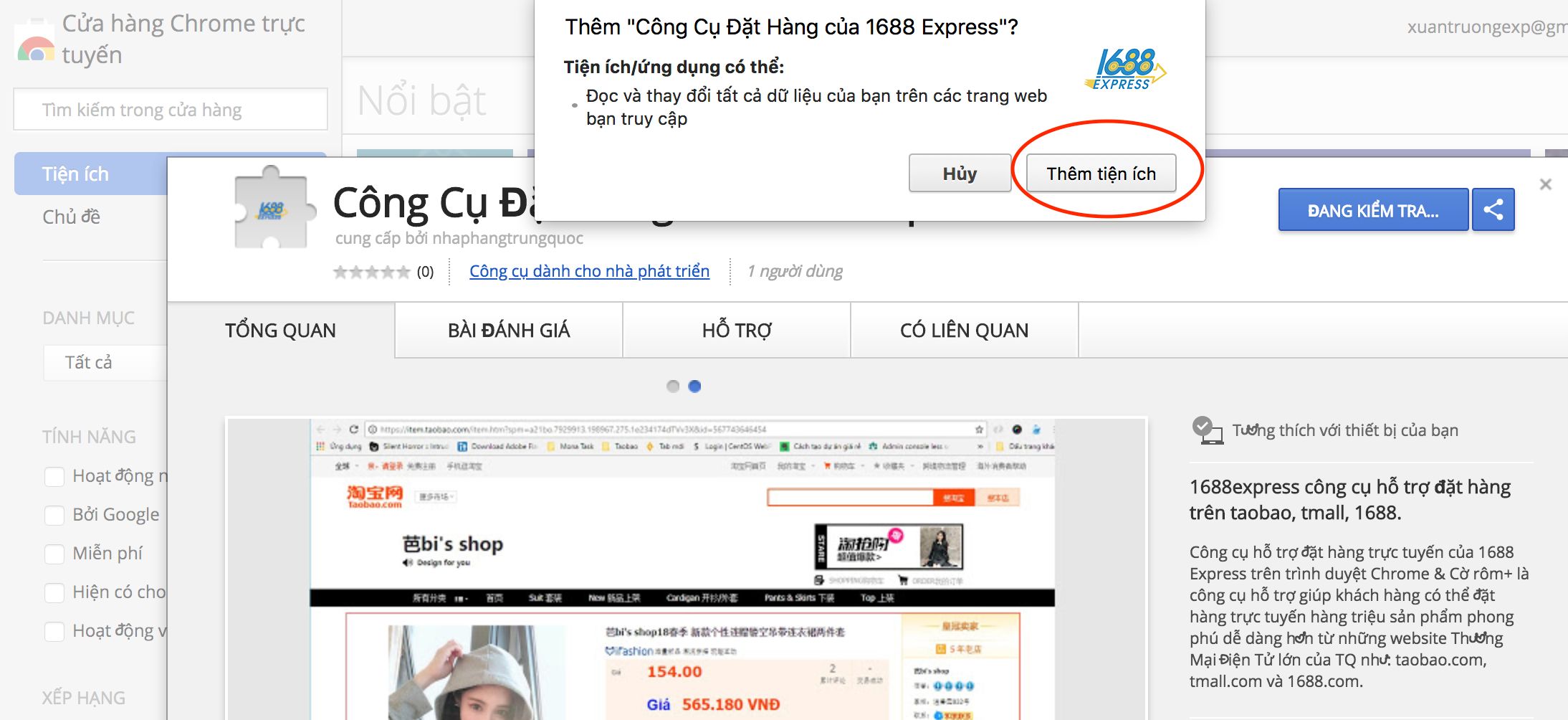
Task: Click the account email xuantruongexp@gm...
Action: 1487,27
